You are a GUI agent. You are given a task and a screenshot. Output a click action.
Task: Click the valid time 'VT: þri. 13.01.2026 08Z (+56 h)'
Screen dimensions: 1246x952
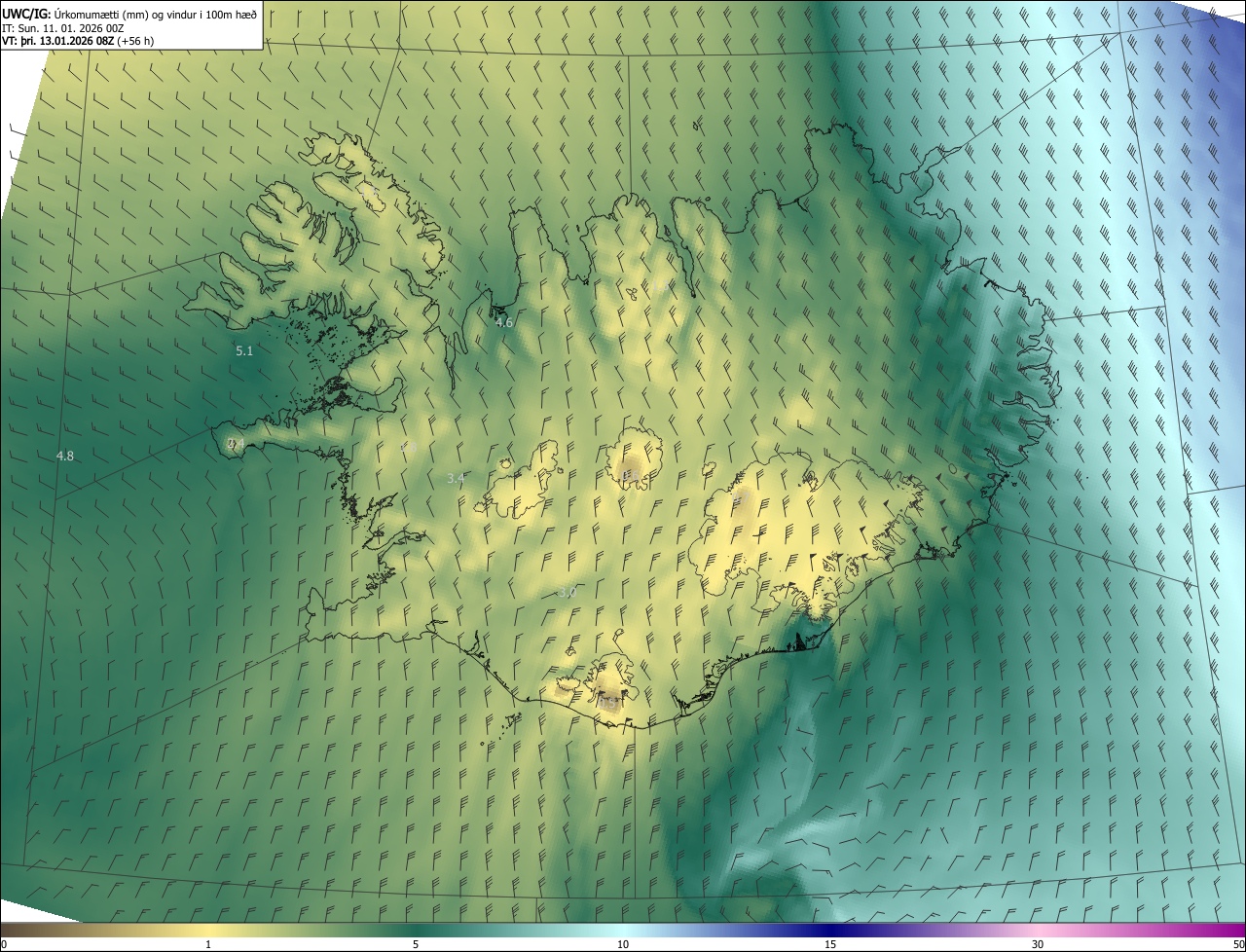click(78, 41)
